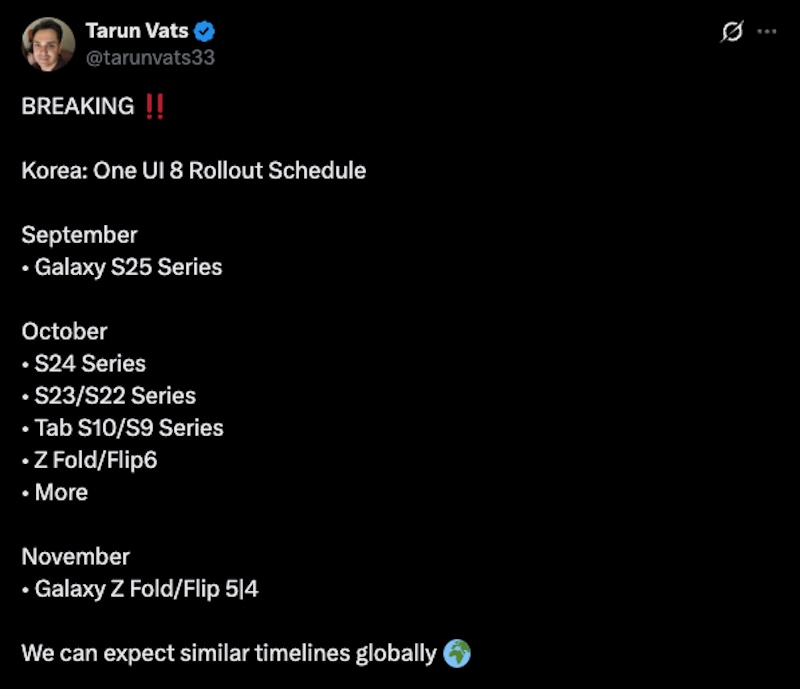Click the red double exclamation emoji
Screen dimensions: 800x689
pos(154,106)
